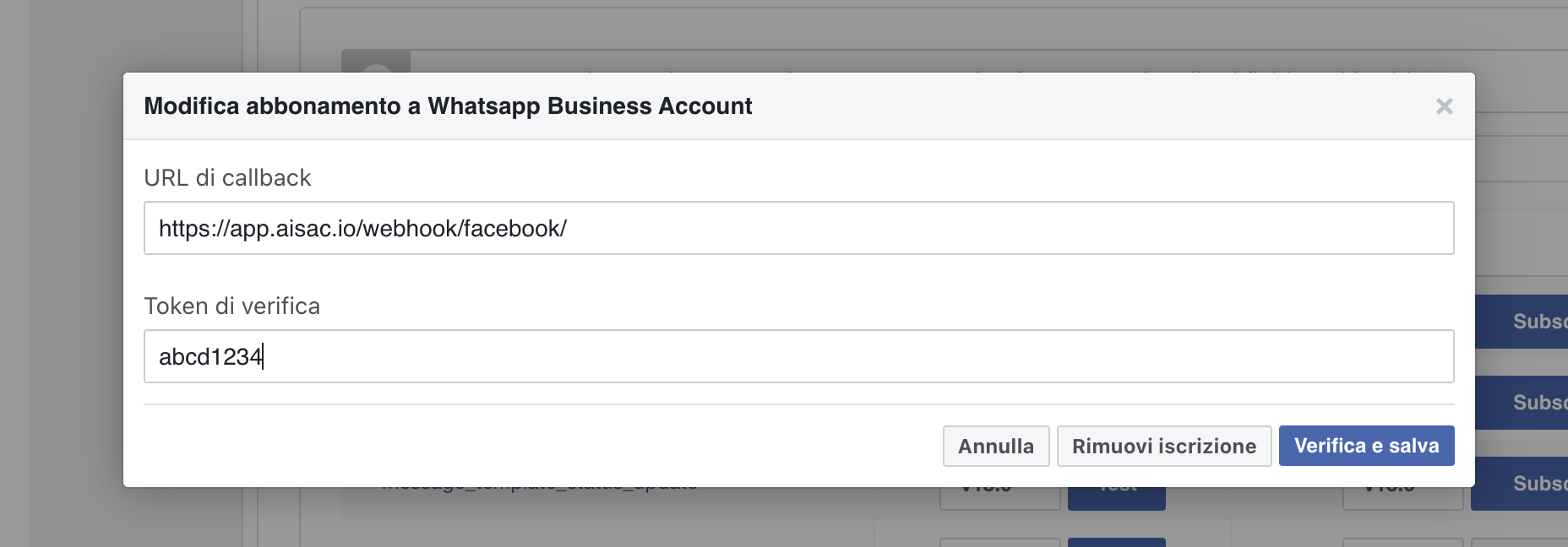Click outlined button below the lowest Subscribe
This screenshot has width=1568, height=547.
tap(1519, 542)
